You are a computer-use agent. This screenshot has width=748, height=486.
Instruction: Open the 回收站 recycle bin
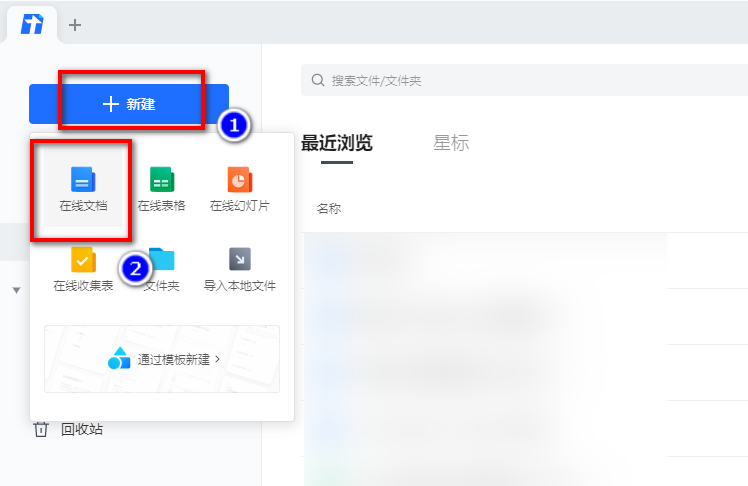pos(68,429)
